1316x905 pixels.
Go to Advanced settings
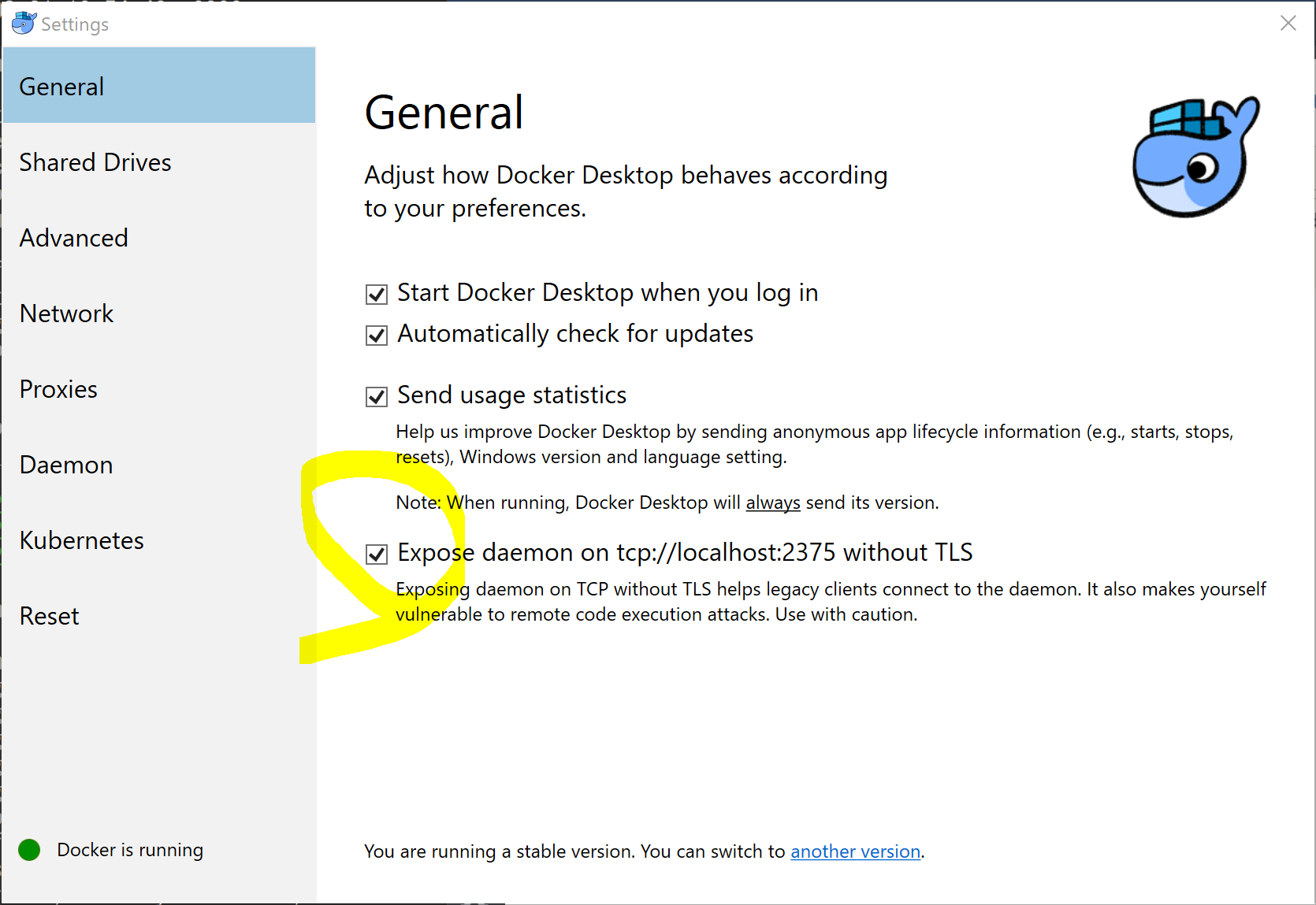tap(159, 237)
